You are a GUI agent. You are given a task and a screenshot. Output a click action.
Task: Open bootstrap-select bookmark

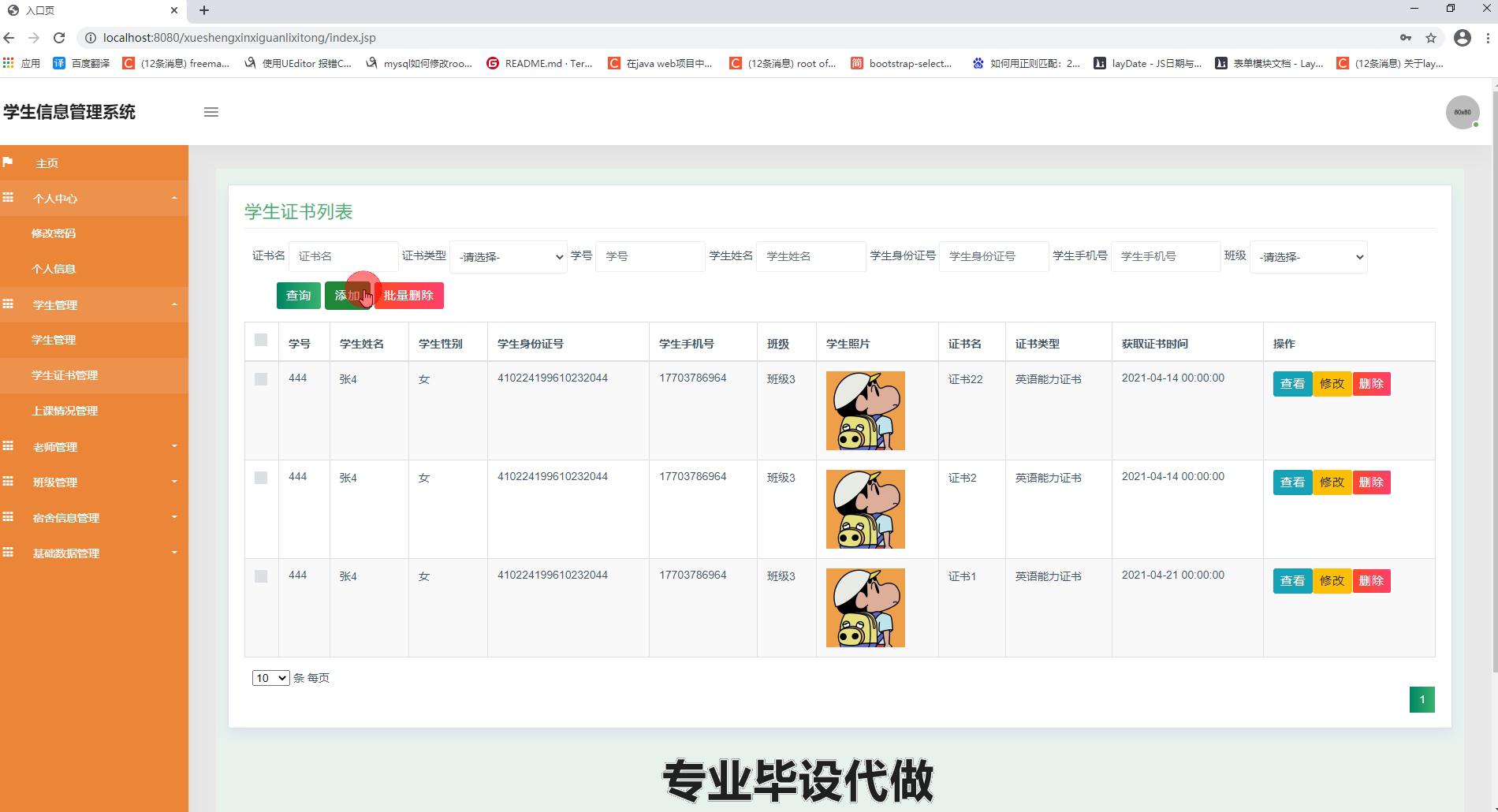[901, 63]
